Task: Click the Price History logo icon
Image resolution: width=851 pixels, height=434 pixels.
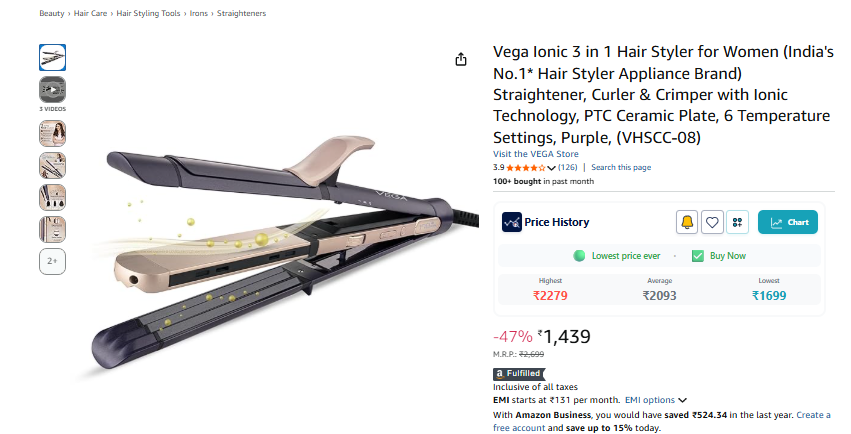Action: [511, 222]
